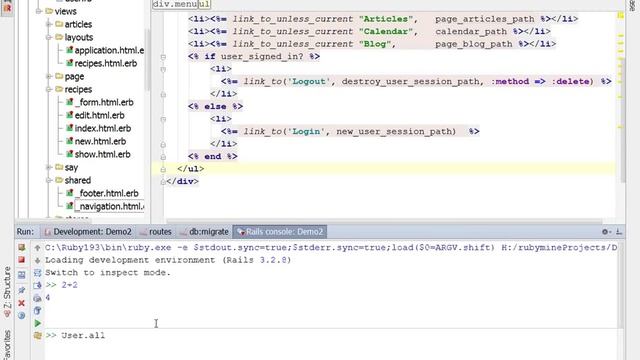640x360 pixels.
Task: Collapse the views folder node
Action: coord(38,11)
